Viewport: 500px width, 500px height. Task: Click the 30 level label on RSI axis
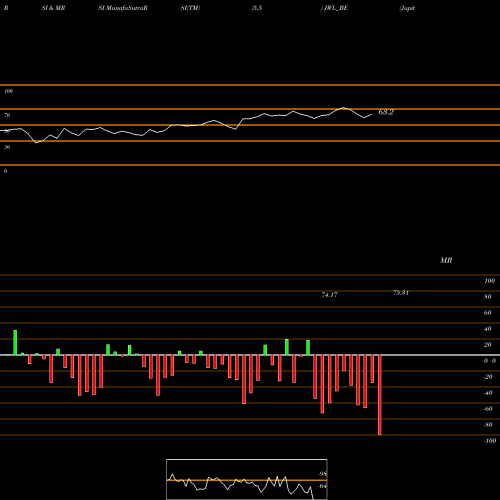pyautogui.click(x=7, y=147)
